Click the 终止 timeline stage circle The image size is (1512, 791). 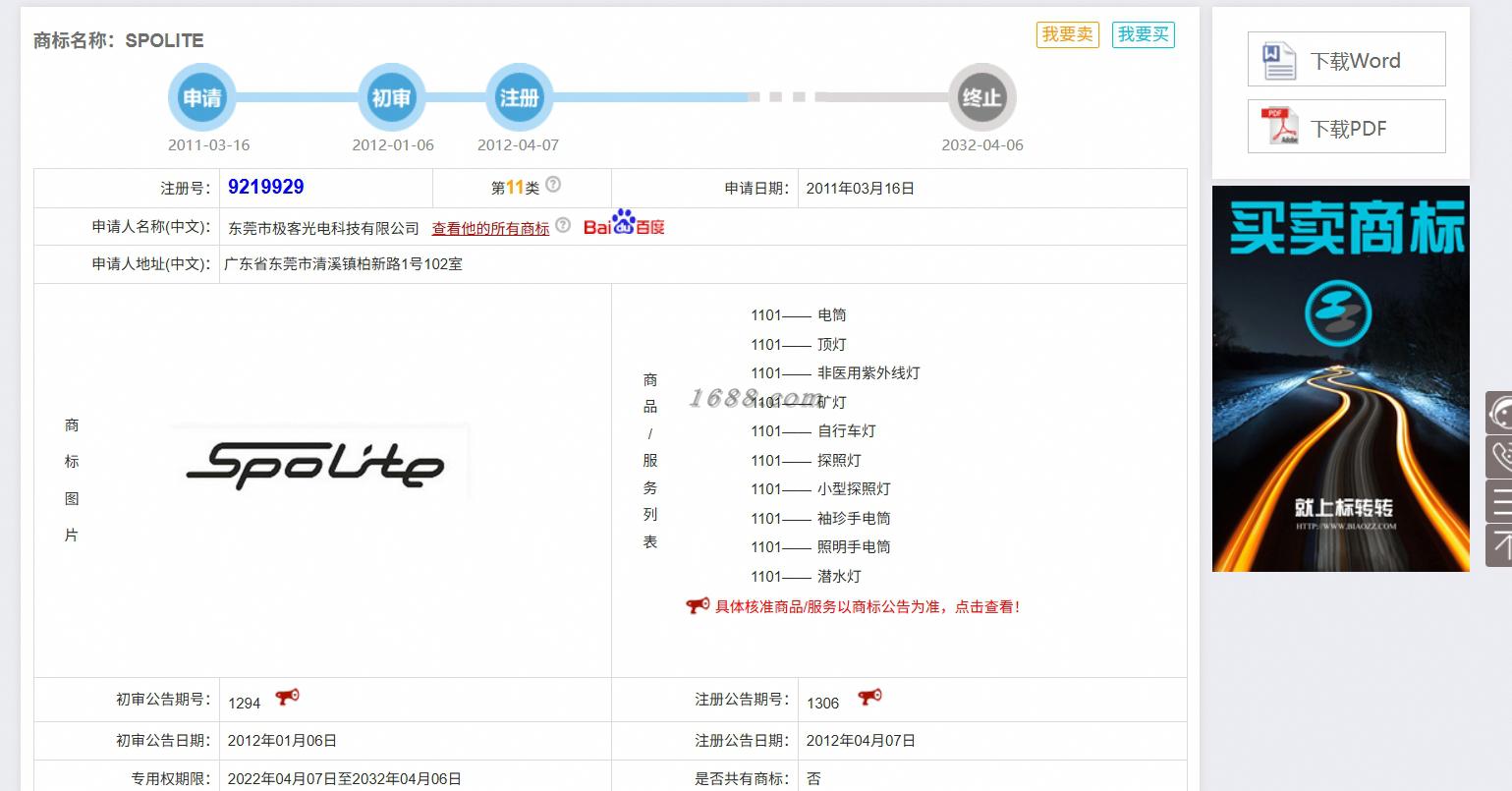981,97
